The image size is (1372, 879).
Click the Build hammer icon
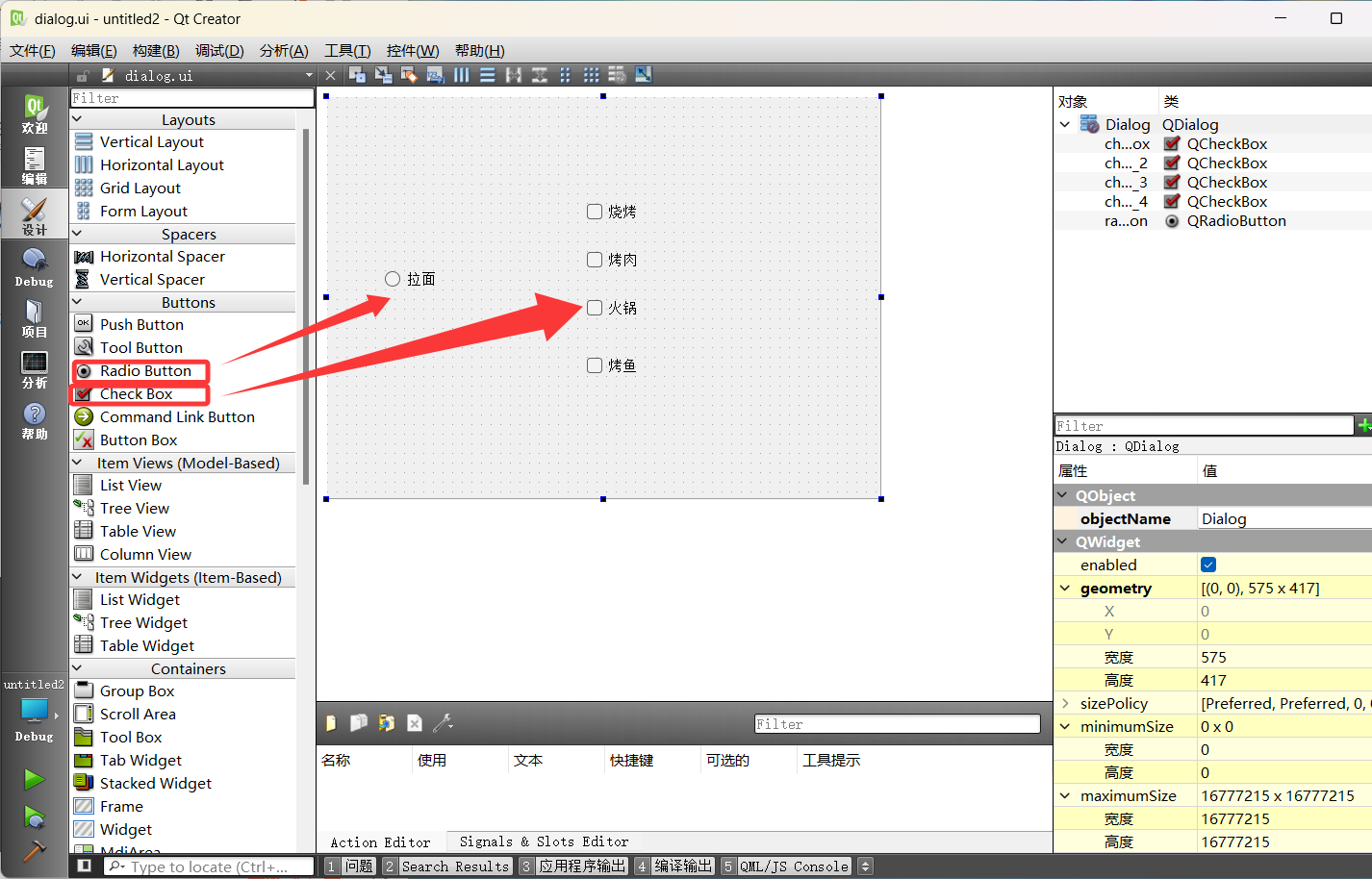pos(35,850)
